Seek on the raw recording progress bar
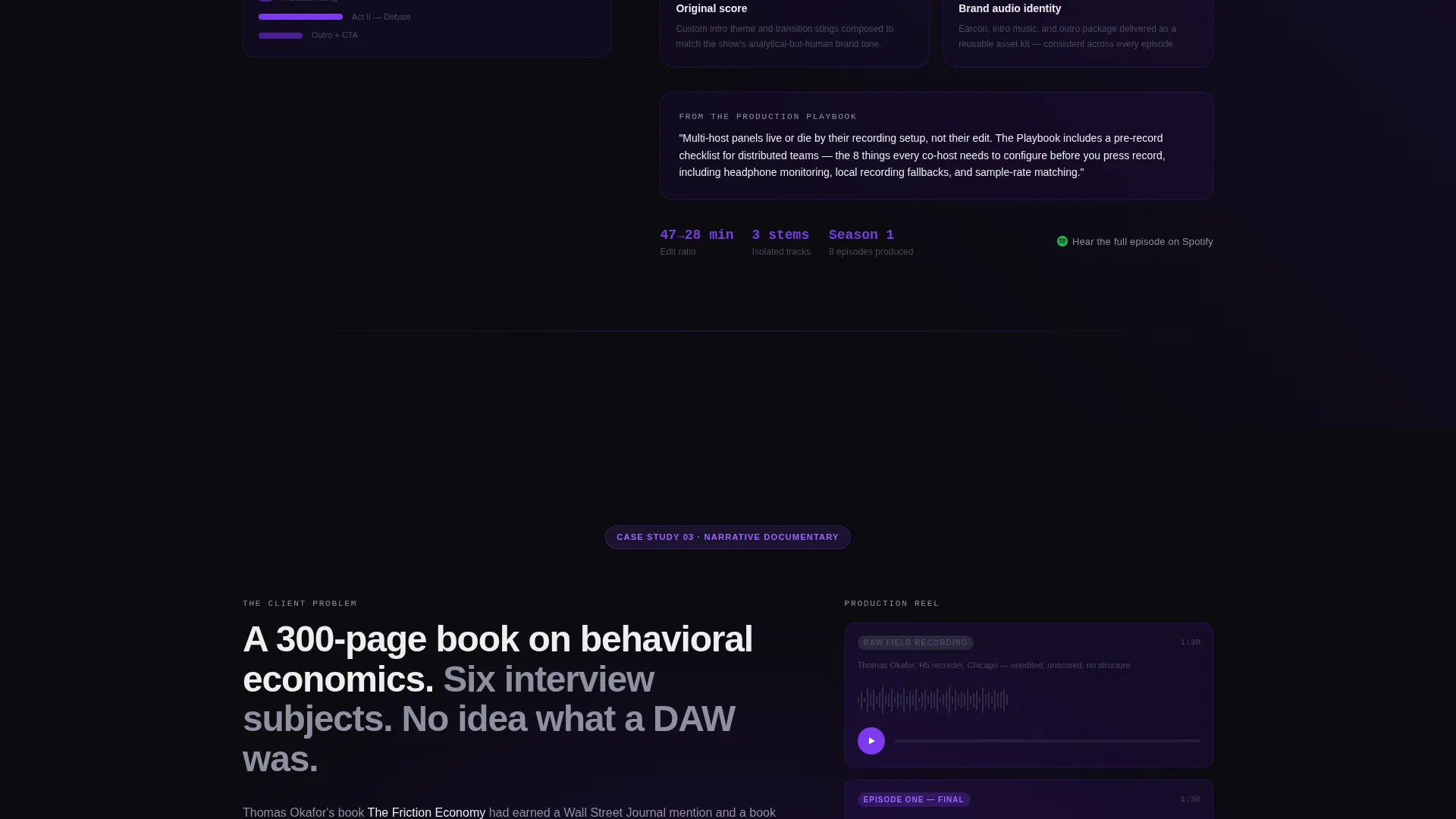 tap(1047, 741)
